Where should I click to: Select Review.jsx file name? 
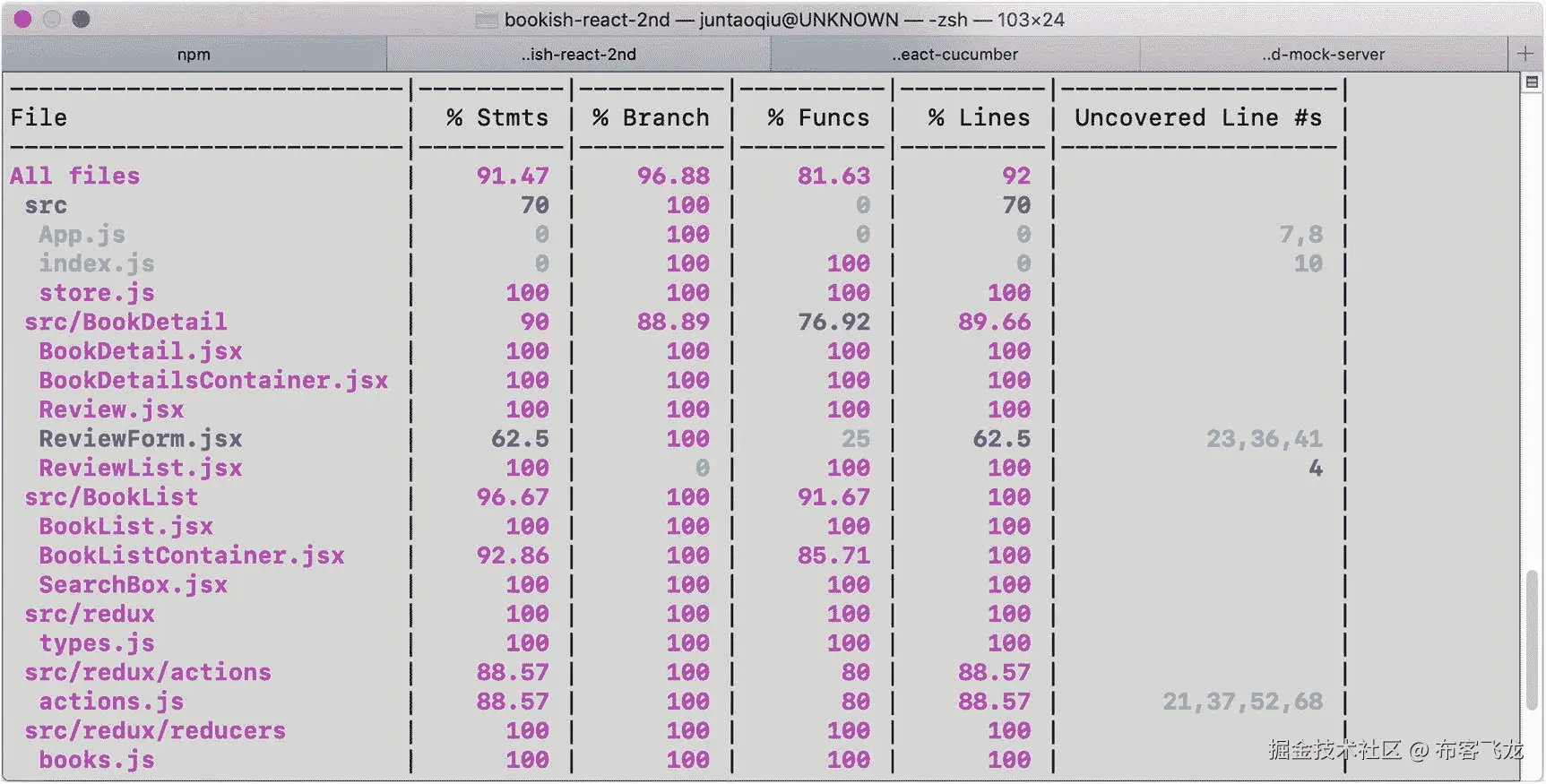111,409
